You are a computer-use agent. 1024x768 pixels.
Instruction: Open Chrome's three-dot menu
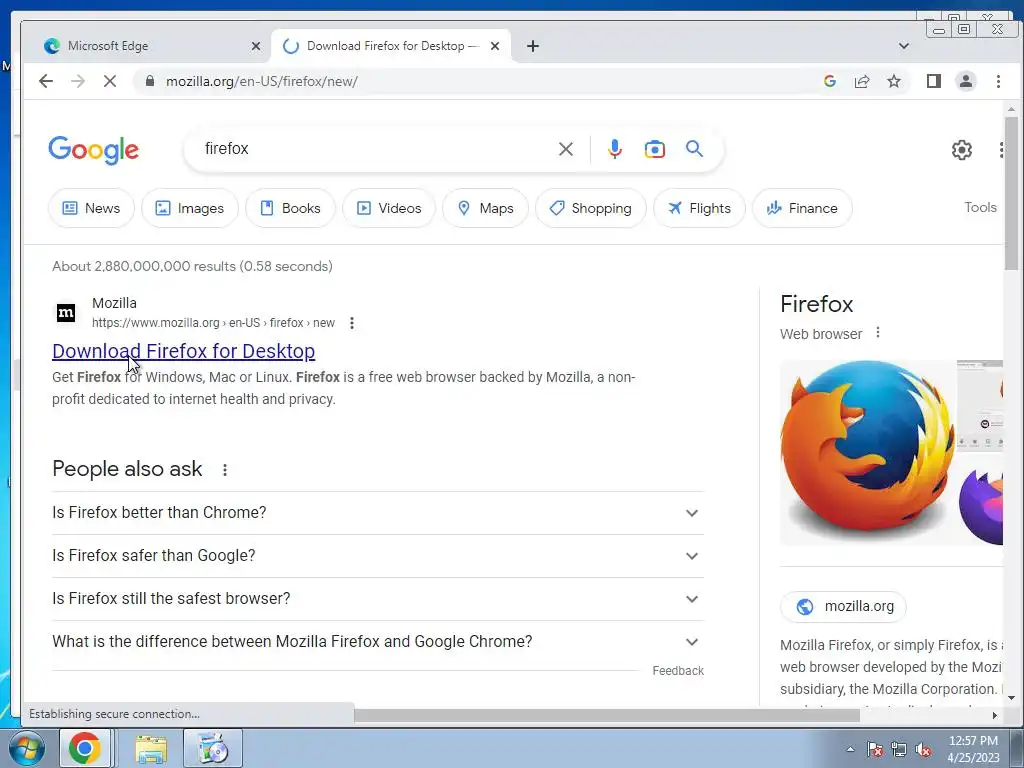[998, 81]
